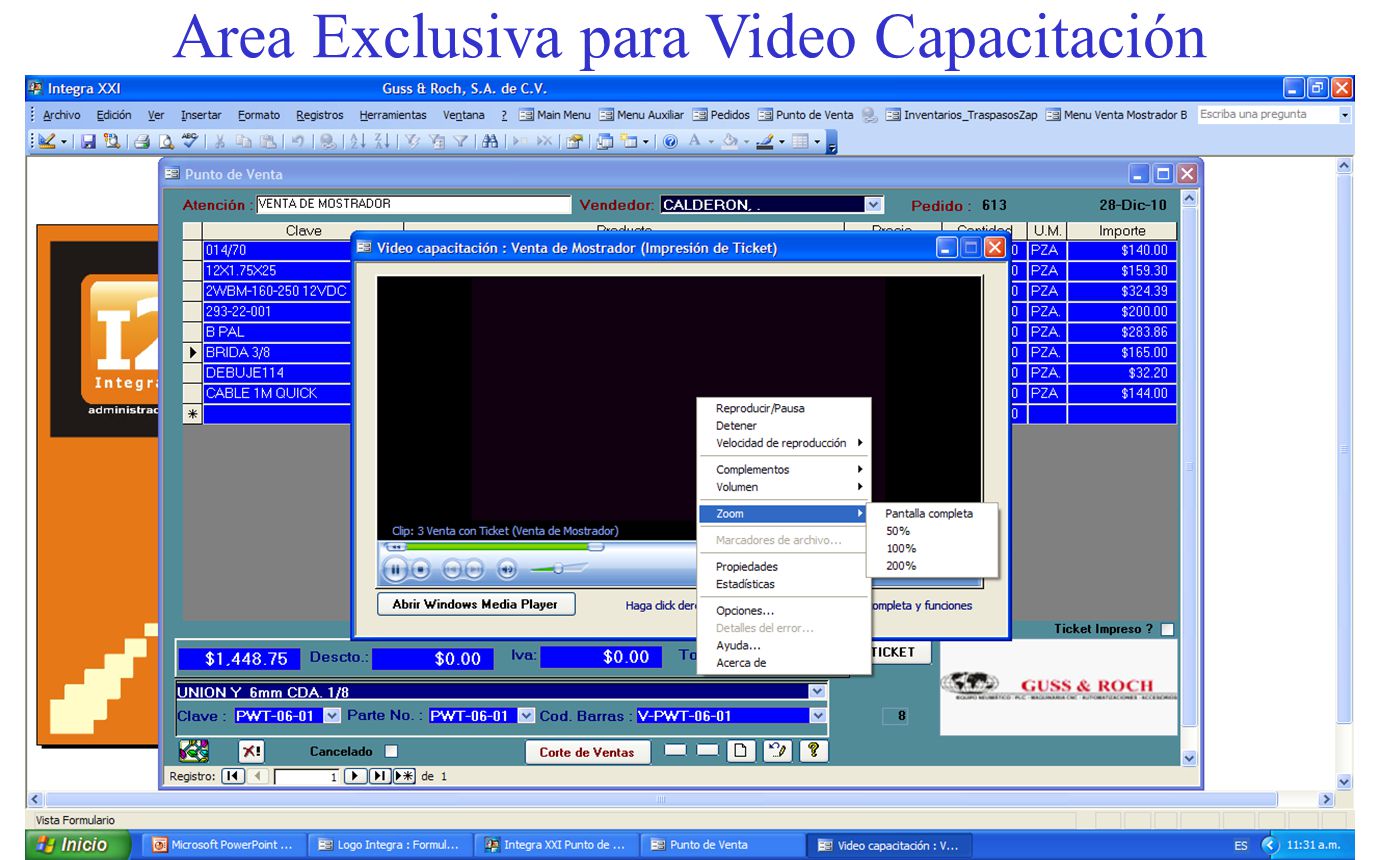
Task: Go to next record in navigator
Action: [355, 776]
